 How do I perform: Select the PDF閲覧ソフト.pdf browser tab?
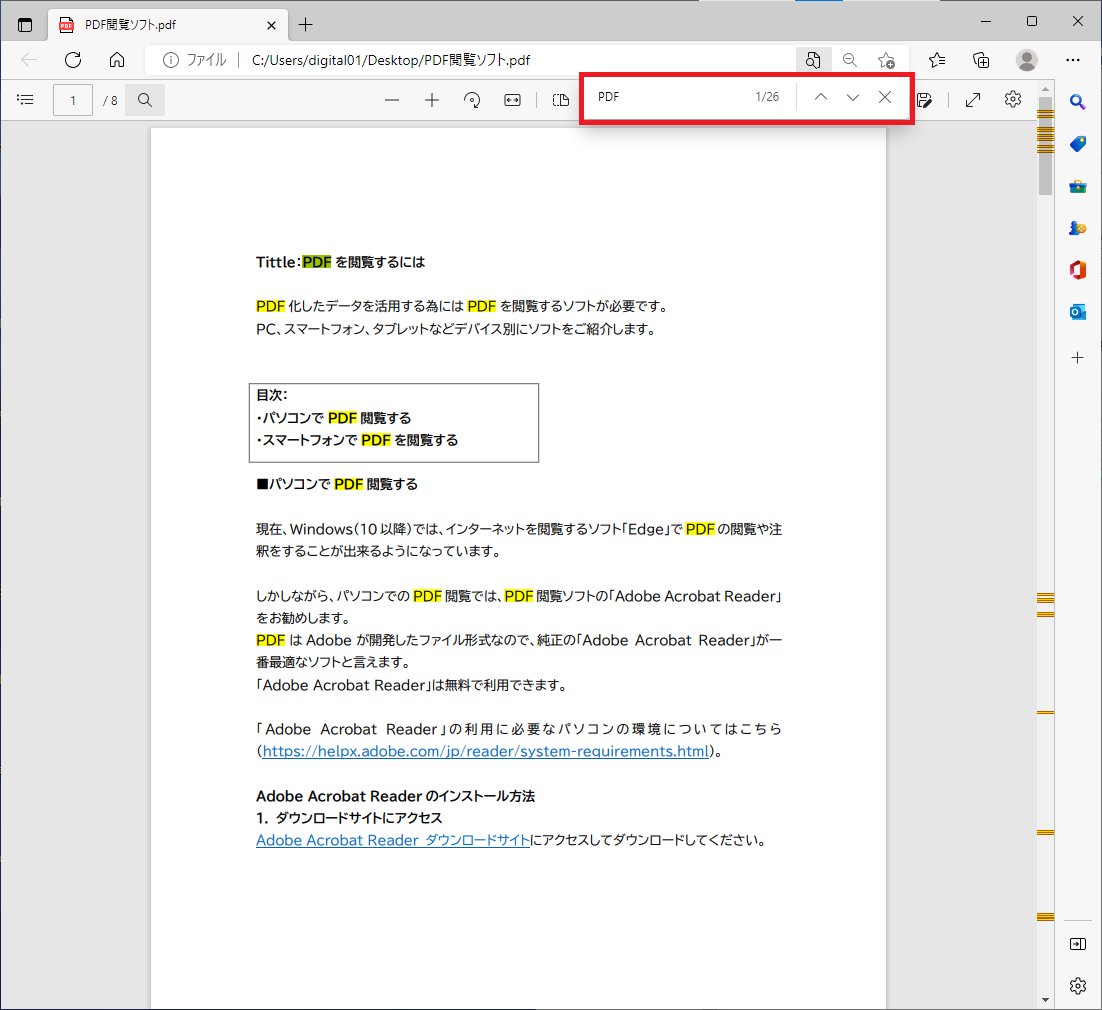pos(168,25)
